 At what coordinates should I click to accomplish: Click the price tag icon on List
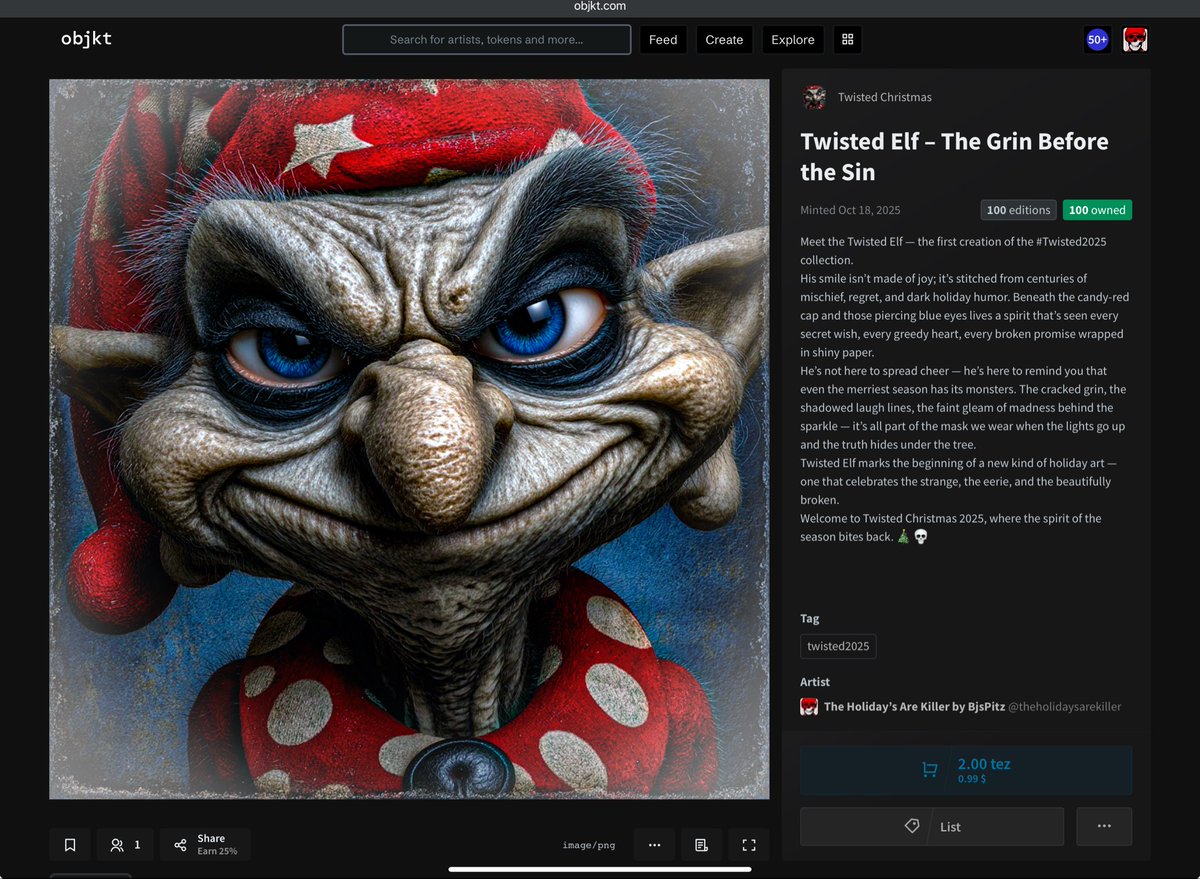click(911, 826)
